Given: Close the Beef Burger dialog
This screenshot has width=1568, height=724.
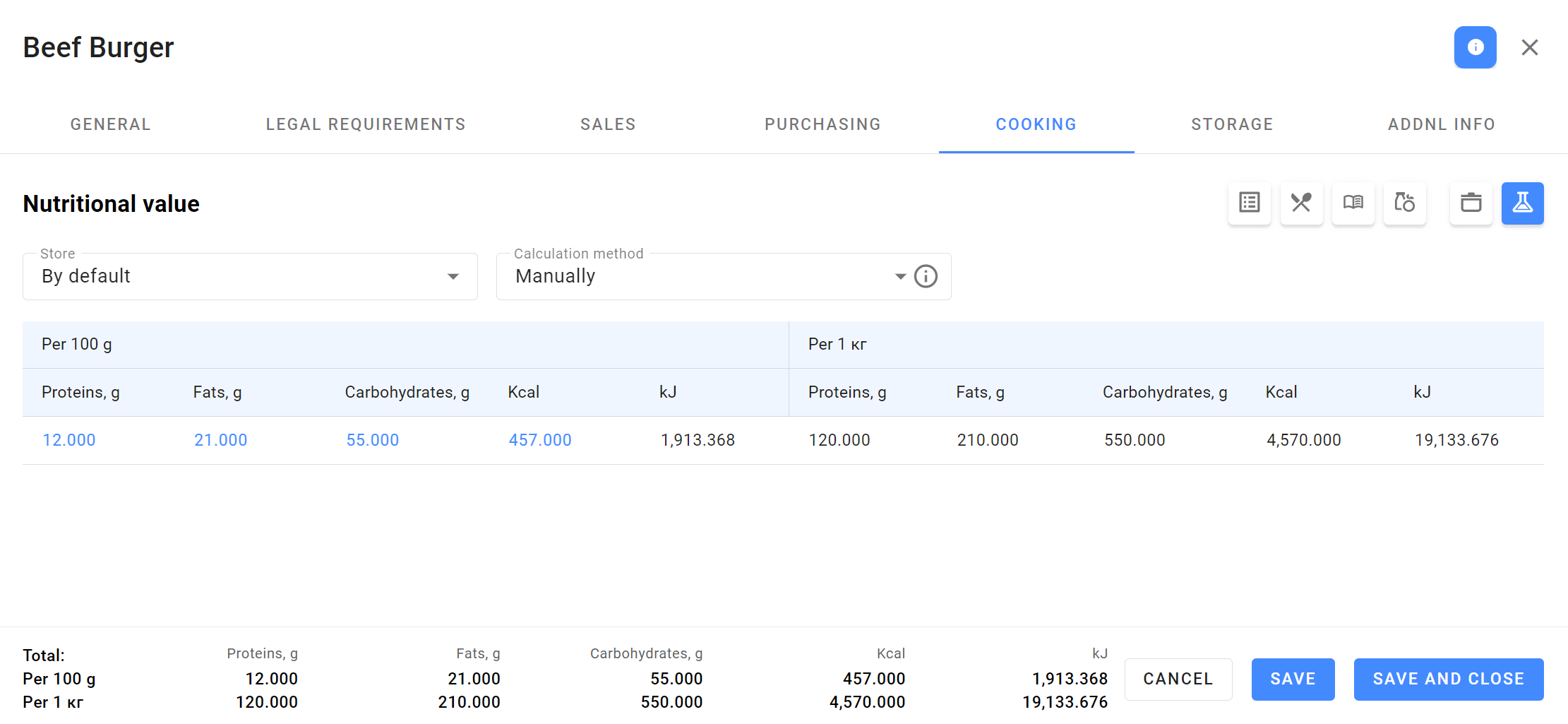Looking at the screenshot, I should (x=1530, y=47).
